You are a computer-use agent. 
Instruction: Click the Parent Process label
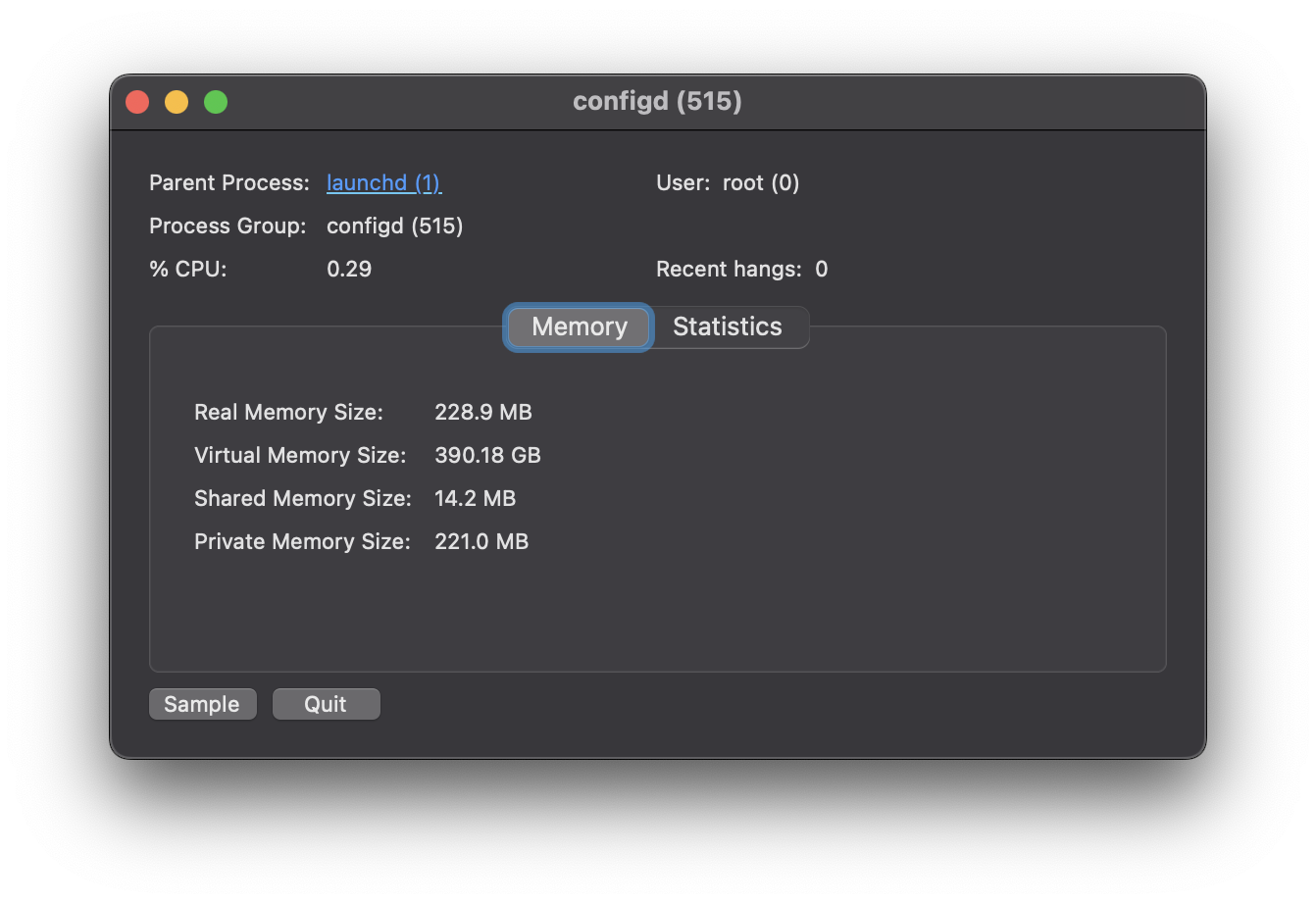point(229,183)
